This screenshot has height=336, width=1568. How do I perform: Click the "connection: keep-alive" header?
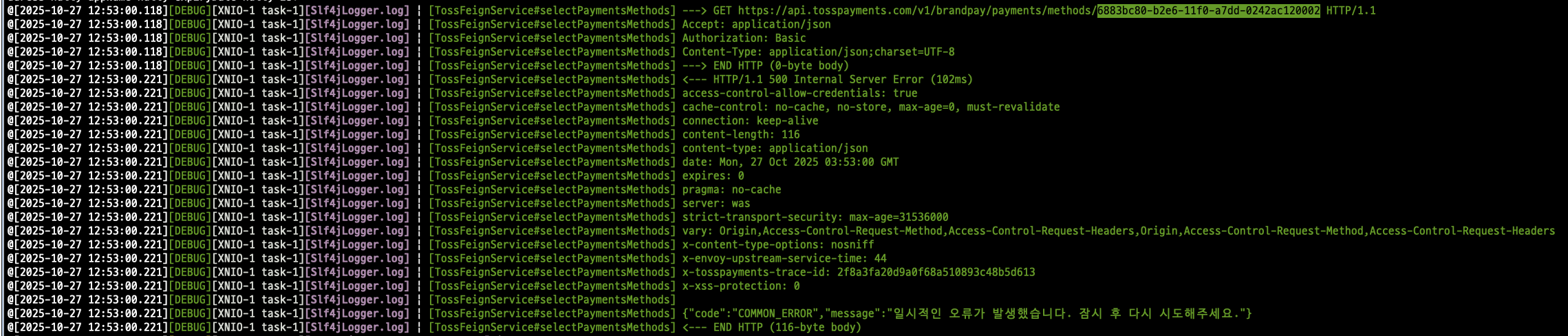tap(750, 120)
